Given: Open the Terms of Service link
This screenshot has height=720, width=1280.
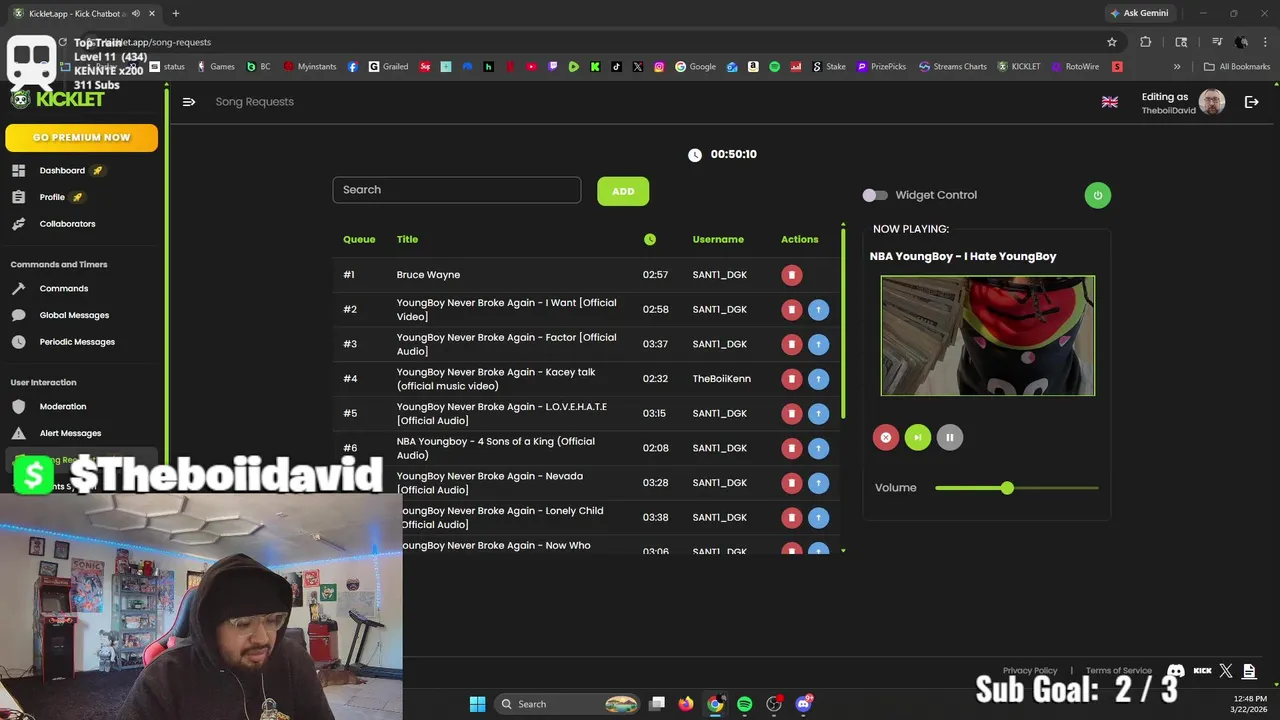Looking at the screenshot, I should [1118, 671].
